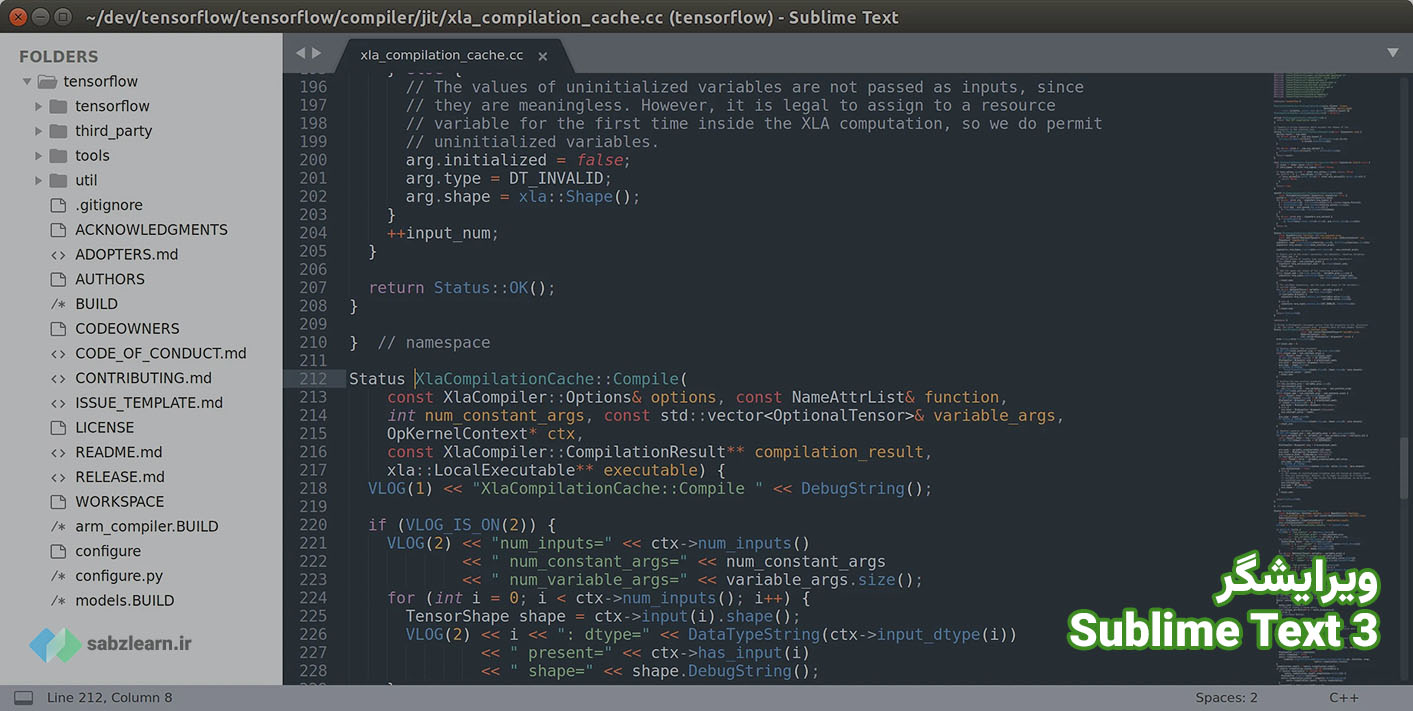This screenshot has height=711, width=1413.
Task: Click the WORKSPACE file icon
Action: (x=58, y=502)
